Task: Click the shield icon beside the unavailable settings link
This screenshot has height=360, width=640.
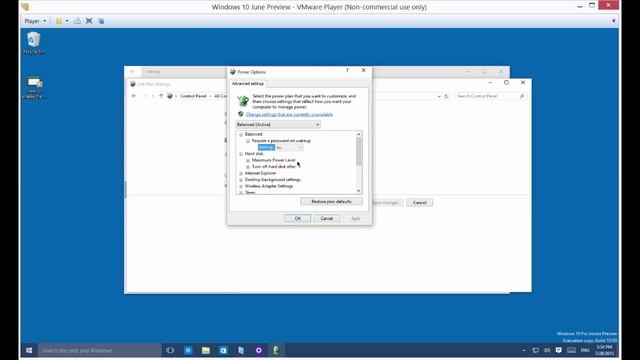Action: (x=241, y=114)
